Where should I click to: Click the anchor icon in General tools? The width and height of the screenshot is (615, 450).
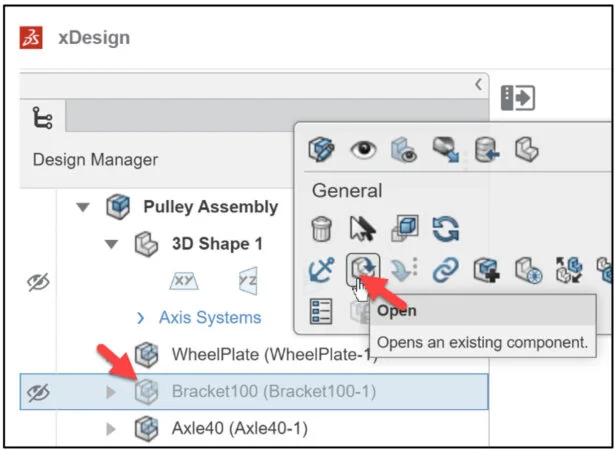click(321, 268)
